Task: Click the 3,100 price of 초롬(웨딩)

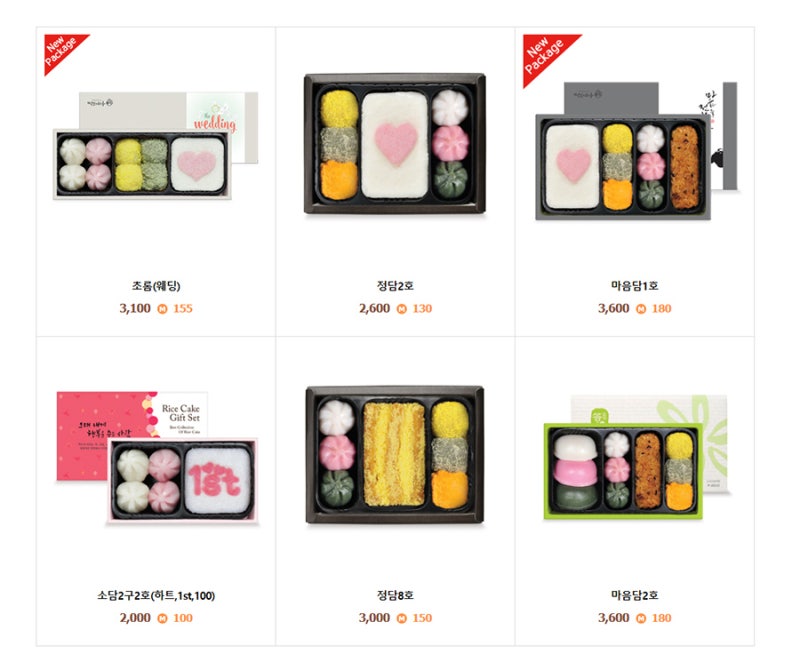Action: click(135, 308)
